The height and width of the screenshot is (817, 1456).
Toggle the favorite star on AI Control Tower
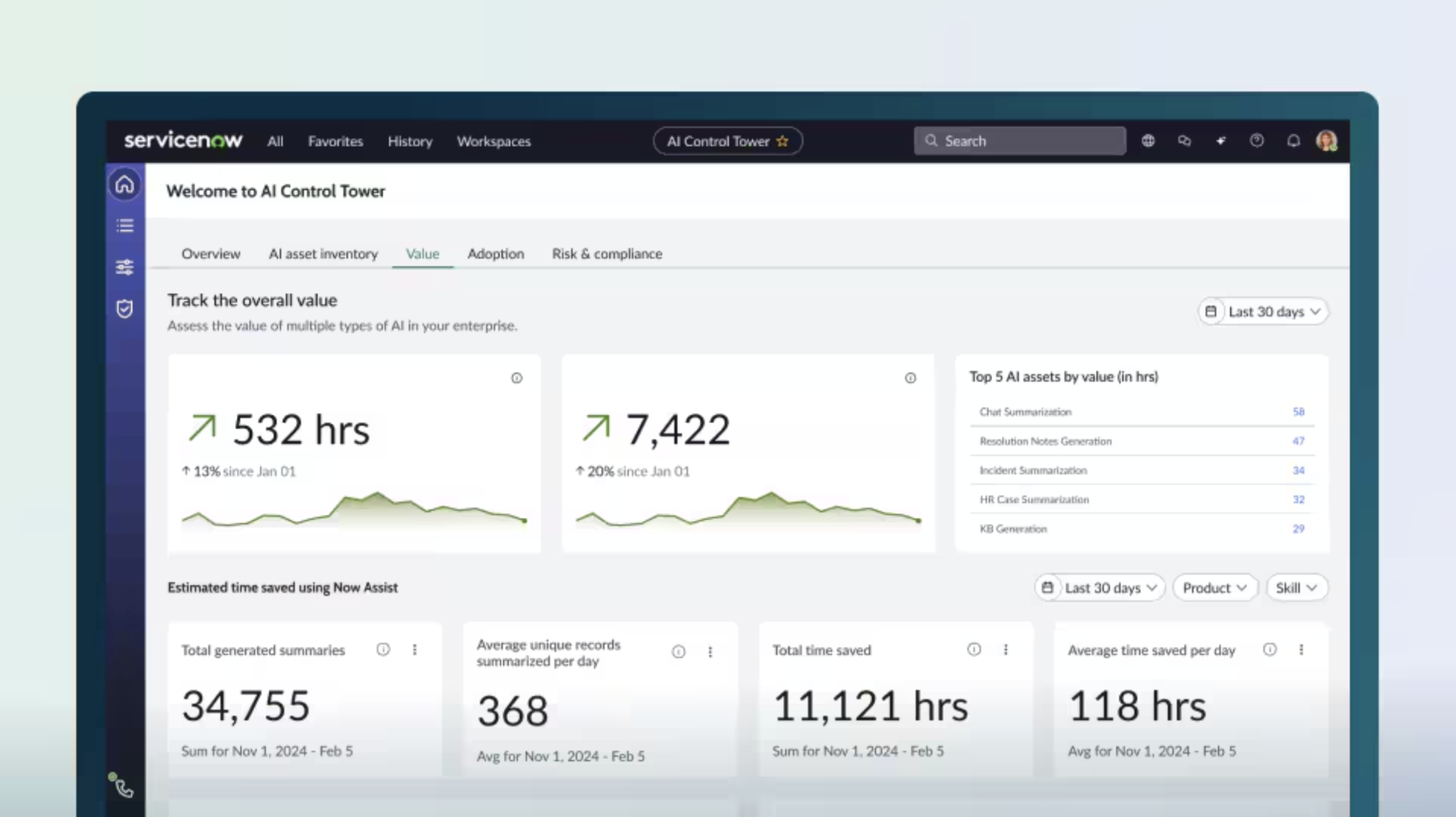[783, 141]
